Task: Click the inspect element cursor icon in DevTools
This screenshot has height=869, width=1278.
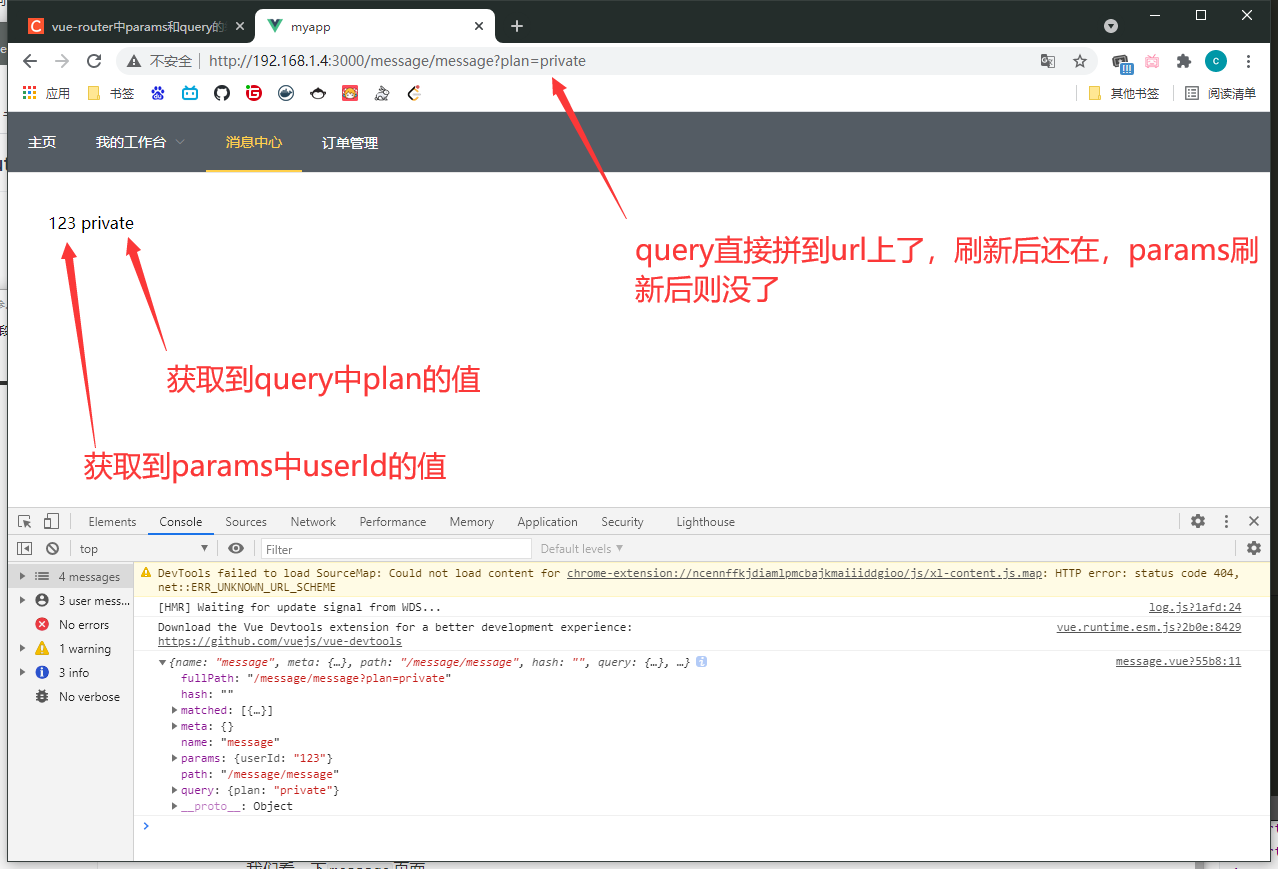Action: click(x=23, y=521)
